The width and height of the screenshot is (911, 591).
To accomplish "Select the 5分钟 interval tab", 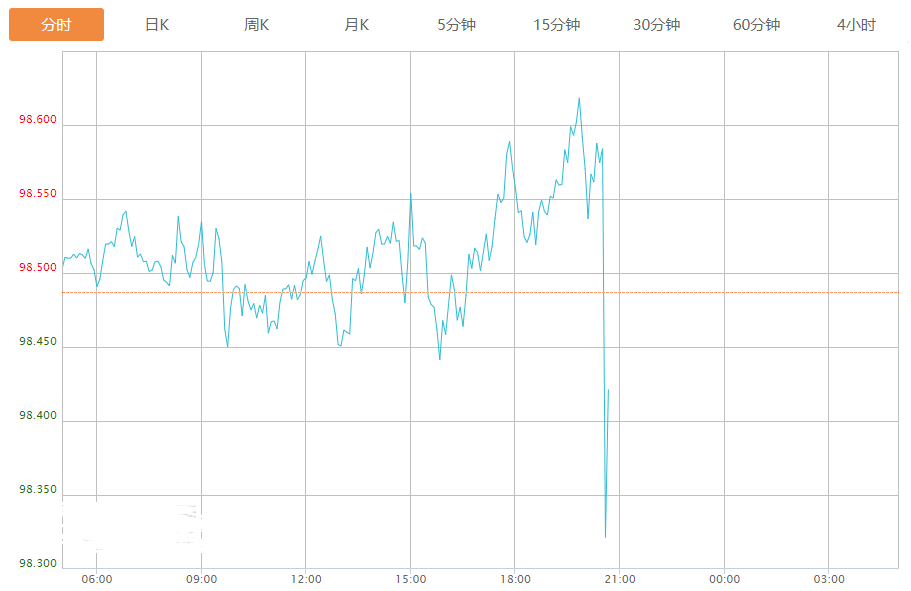I will (x=457, y=25).
